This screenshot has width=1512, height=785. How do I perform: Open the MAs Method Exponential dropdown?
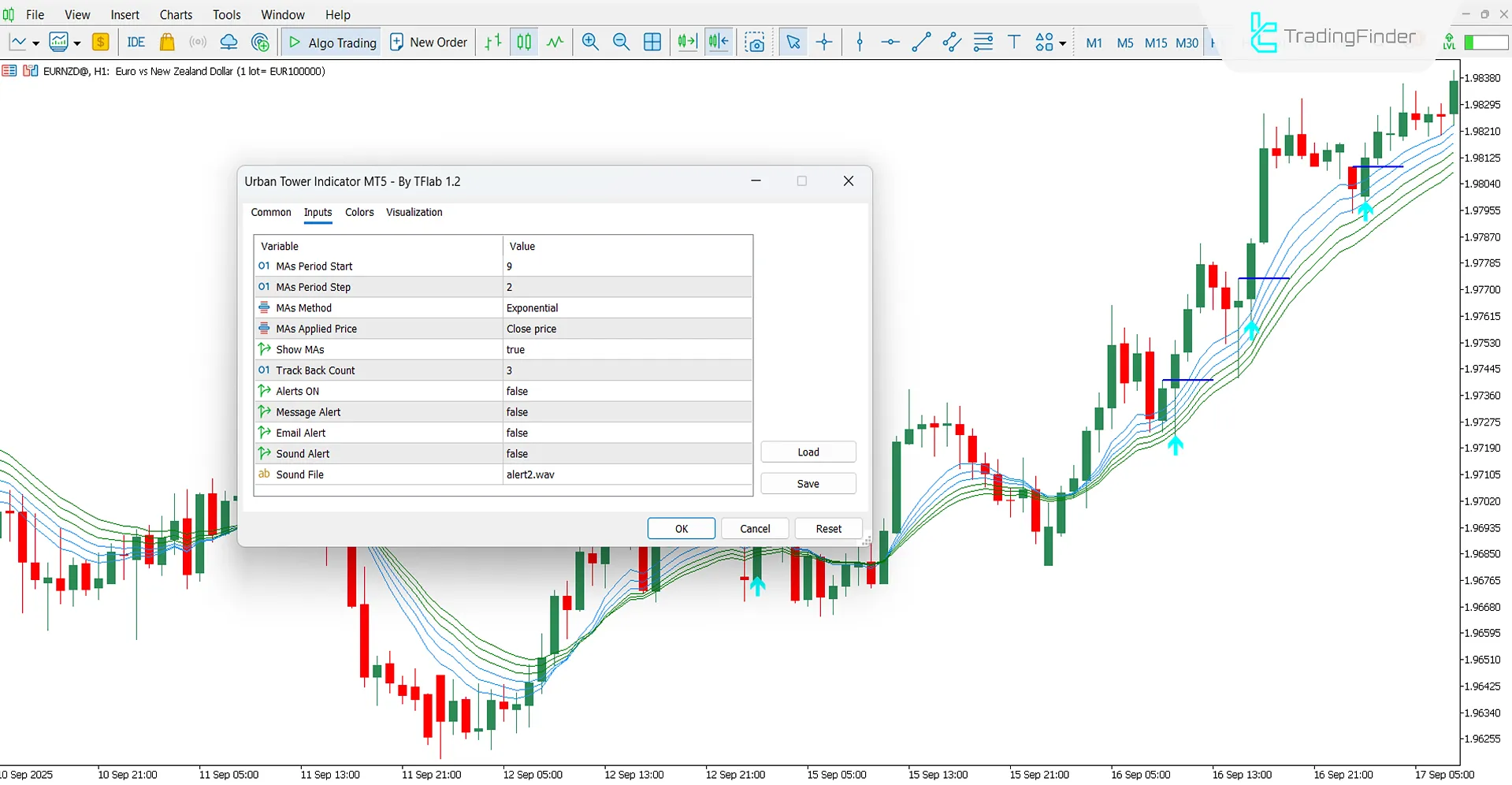(627, 308)
